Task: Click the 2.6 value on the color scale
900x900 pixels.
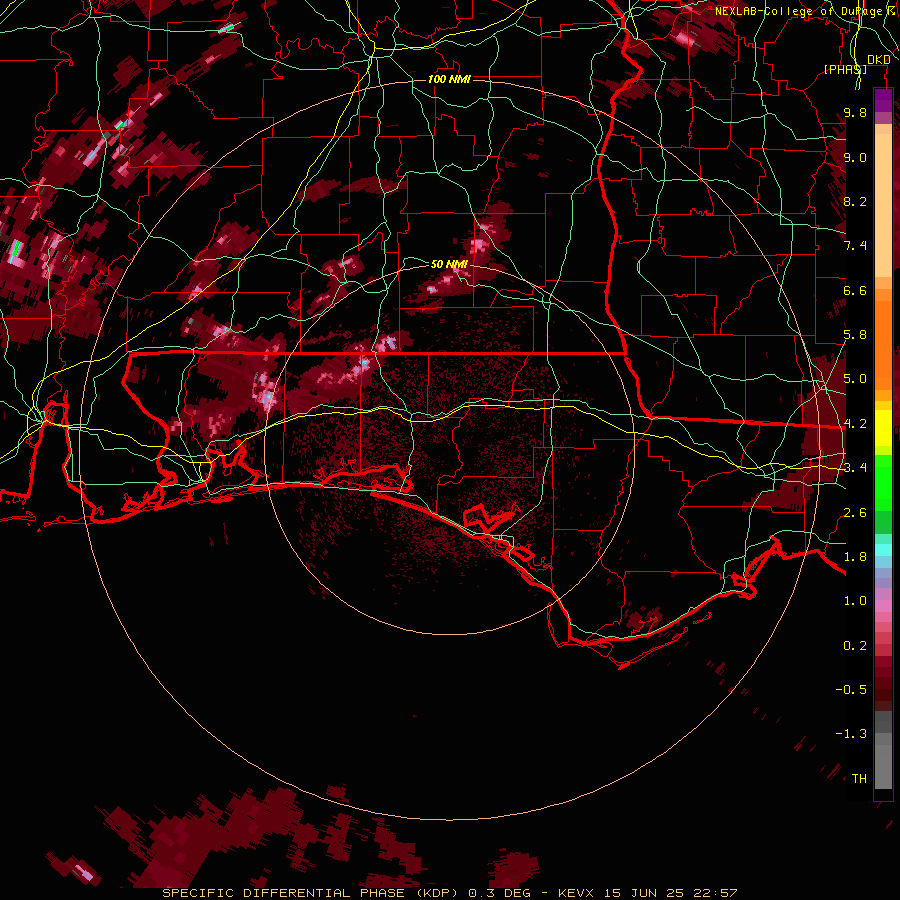Action: [x=855, y=513]
